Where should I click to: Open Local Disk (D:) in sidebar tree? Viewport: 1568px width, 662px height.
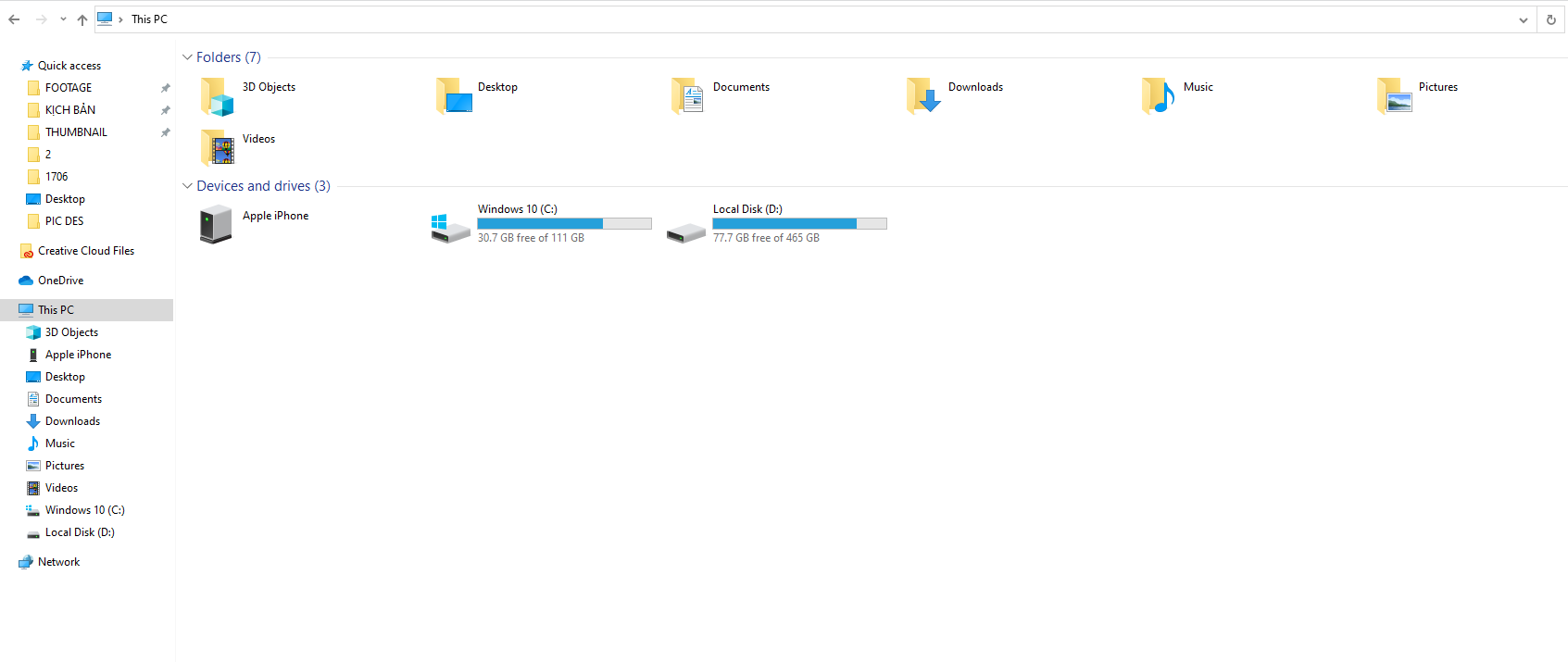(x=80, y=532)
